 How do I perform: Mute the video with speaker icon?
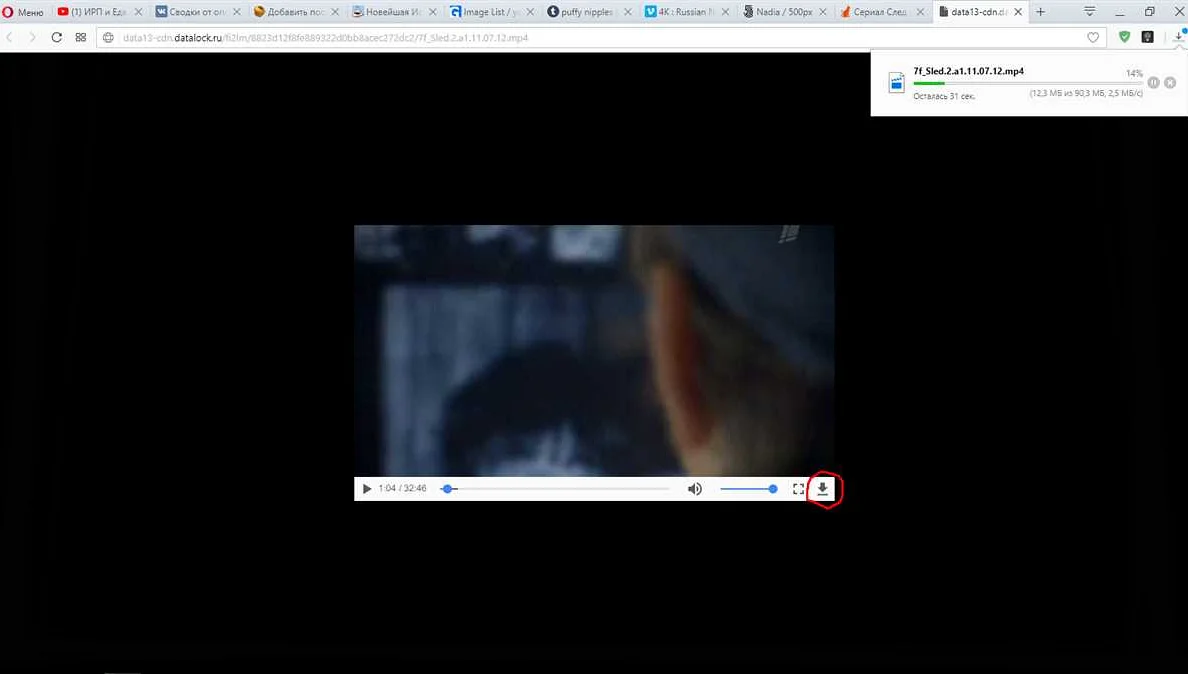tap(694, 489)
